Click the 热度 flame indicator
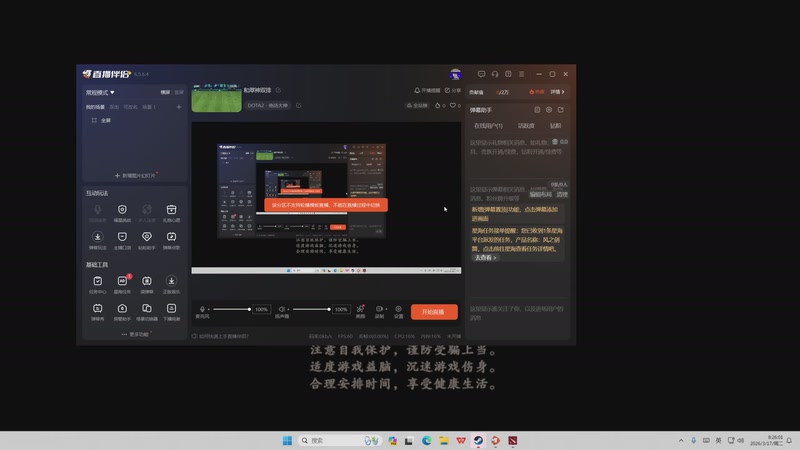The image size is (800, 450). coord(536,92)
